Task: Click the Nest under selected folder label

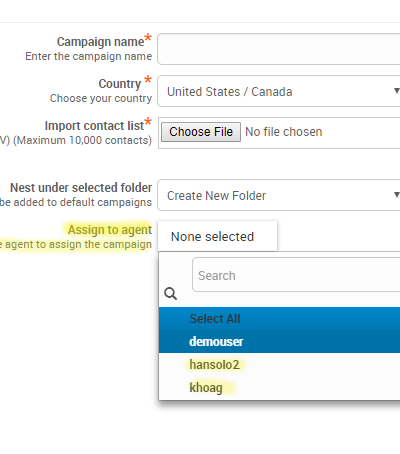Action: (81, 188)
